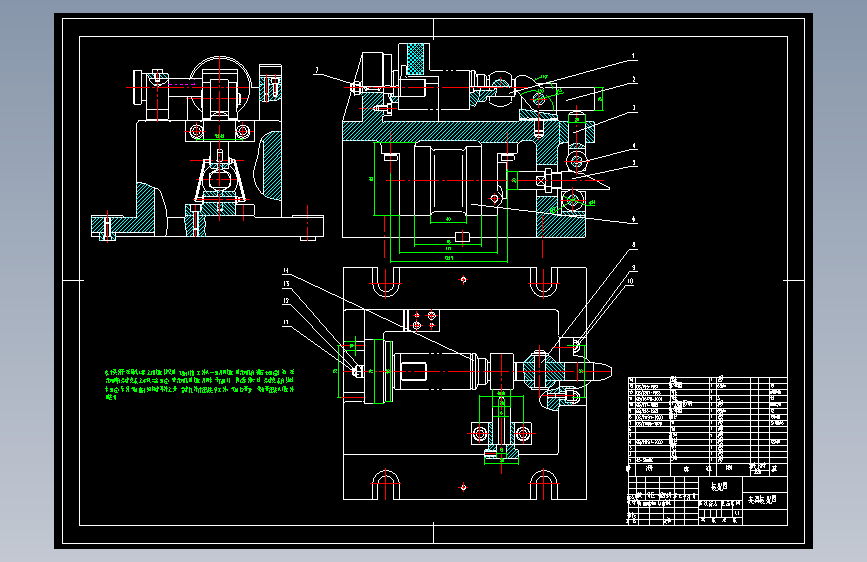Click part balloon number 1
Screen dimensions: 867x562
pyautogui.click(x=634, y=56)
